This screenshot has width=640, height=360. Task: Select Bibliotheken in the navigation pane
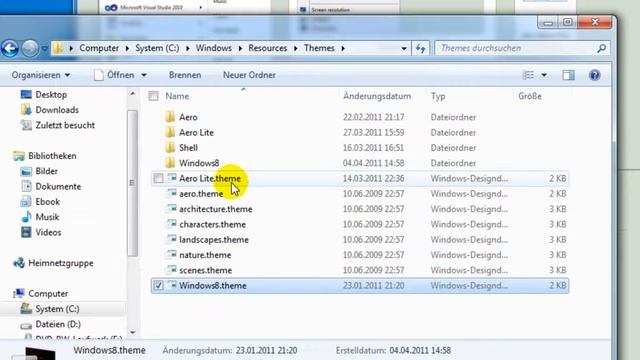tap(44, 156)
